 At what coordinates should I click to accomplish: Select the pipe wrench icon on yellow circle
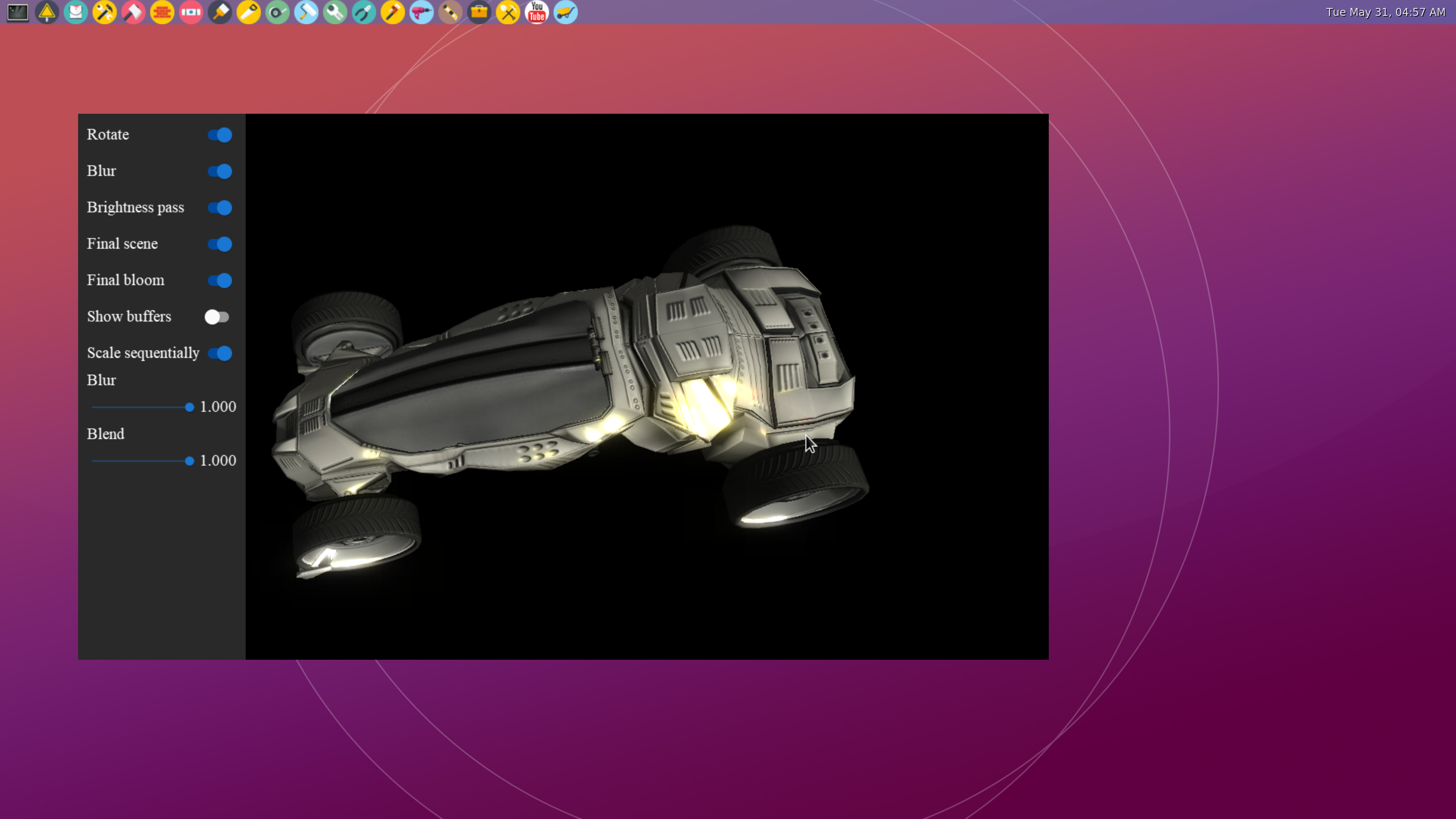[393, 13]
